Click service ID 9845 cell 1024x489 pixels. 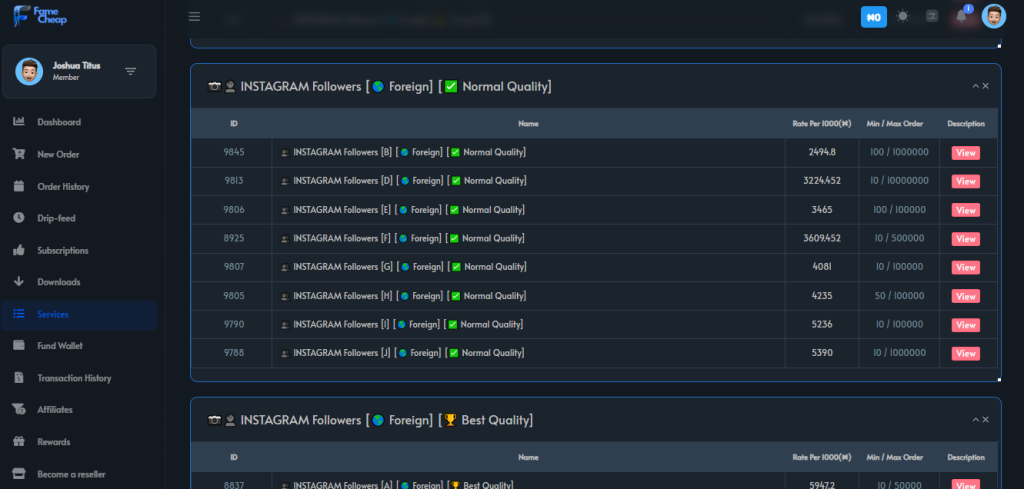point(233,152)
